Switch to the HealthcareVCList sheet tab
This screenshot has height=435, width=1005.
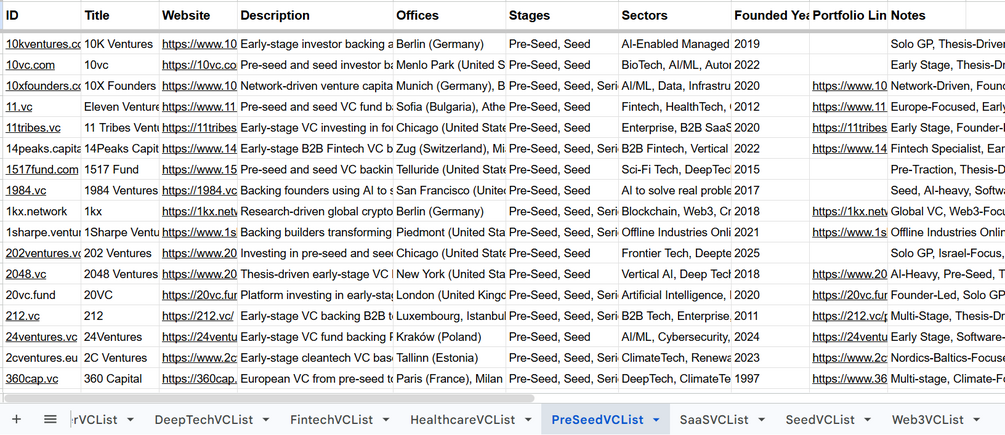coord(462,420)
